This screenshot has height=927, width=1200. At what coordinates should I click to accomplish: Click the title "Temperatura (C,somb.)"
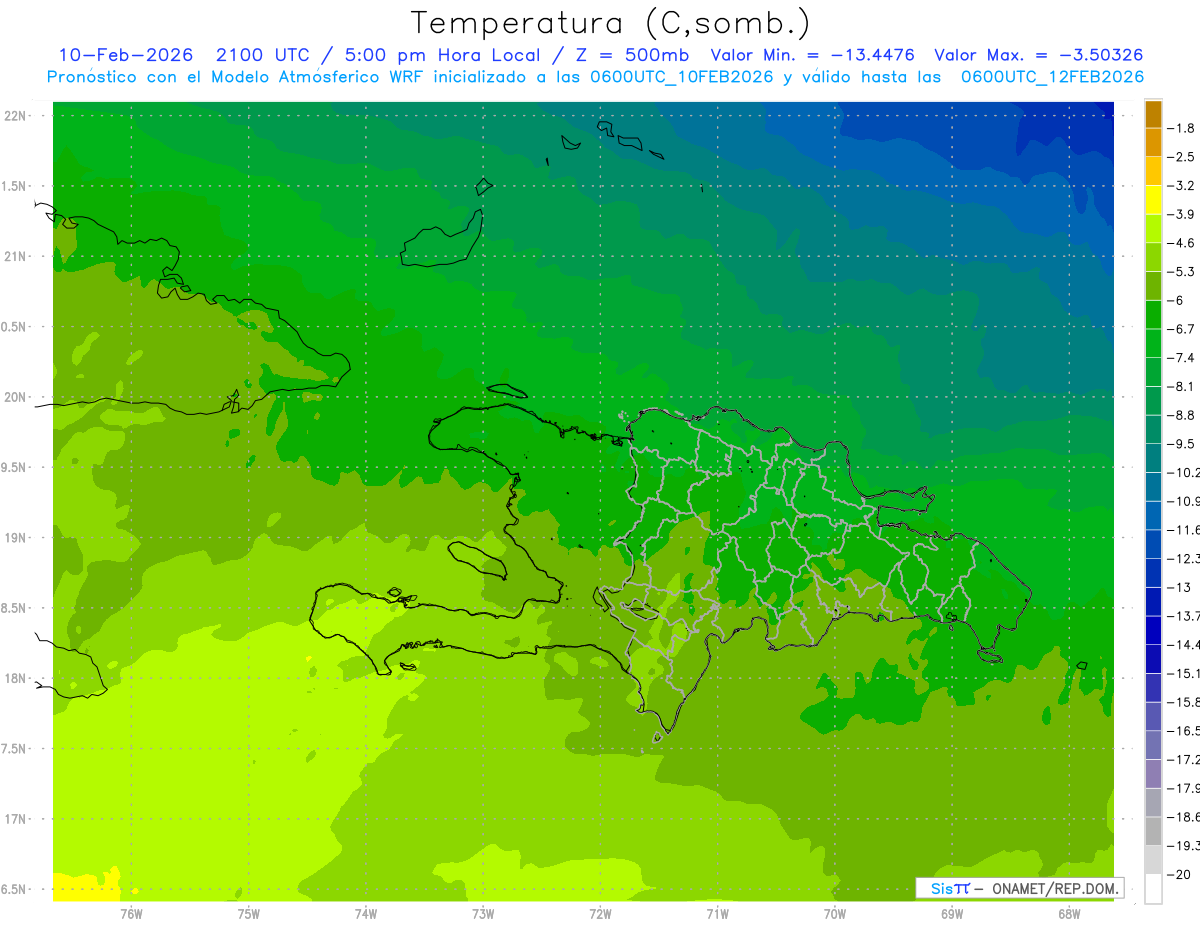pos(611,23)
